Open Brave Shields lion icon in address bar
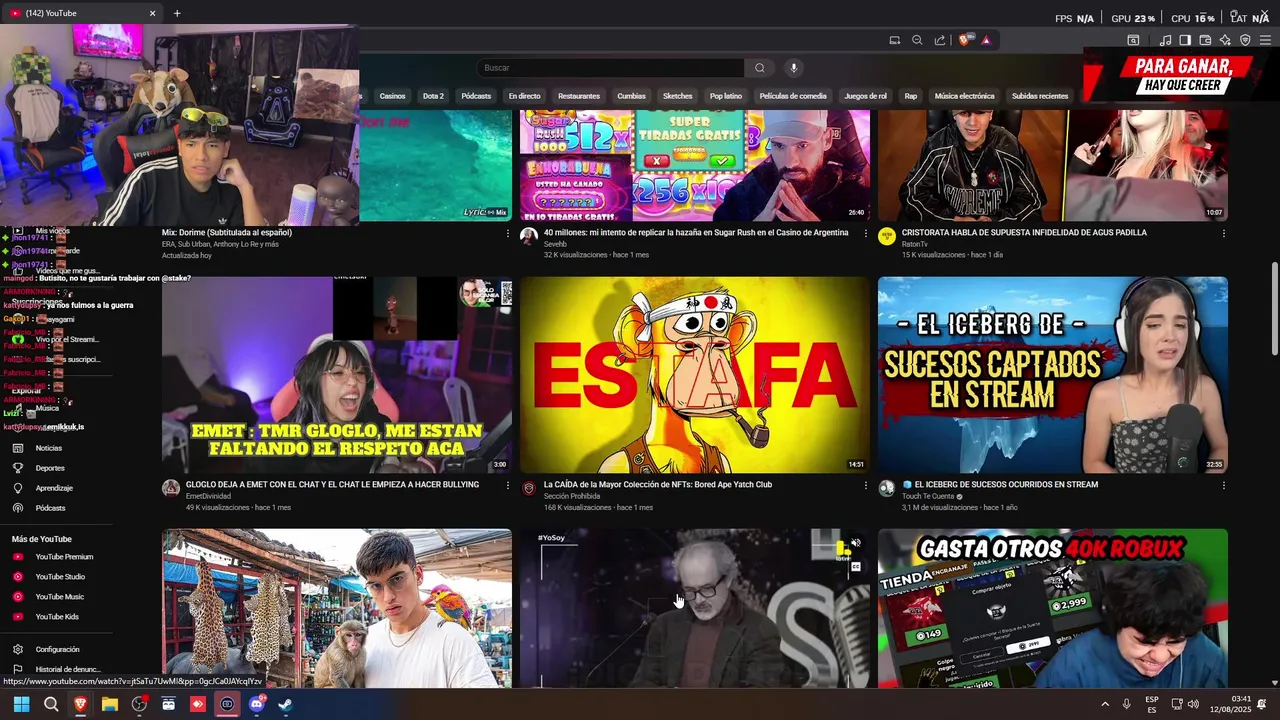This screenshot has width=1280, height=720. [964, 40]
